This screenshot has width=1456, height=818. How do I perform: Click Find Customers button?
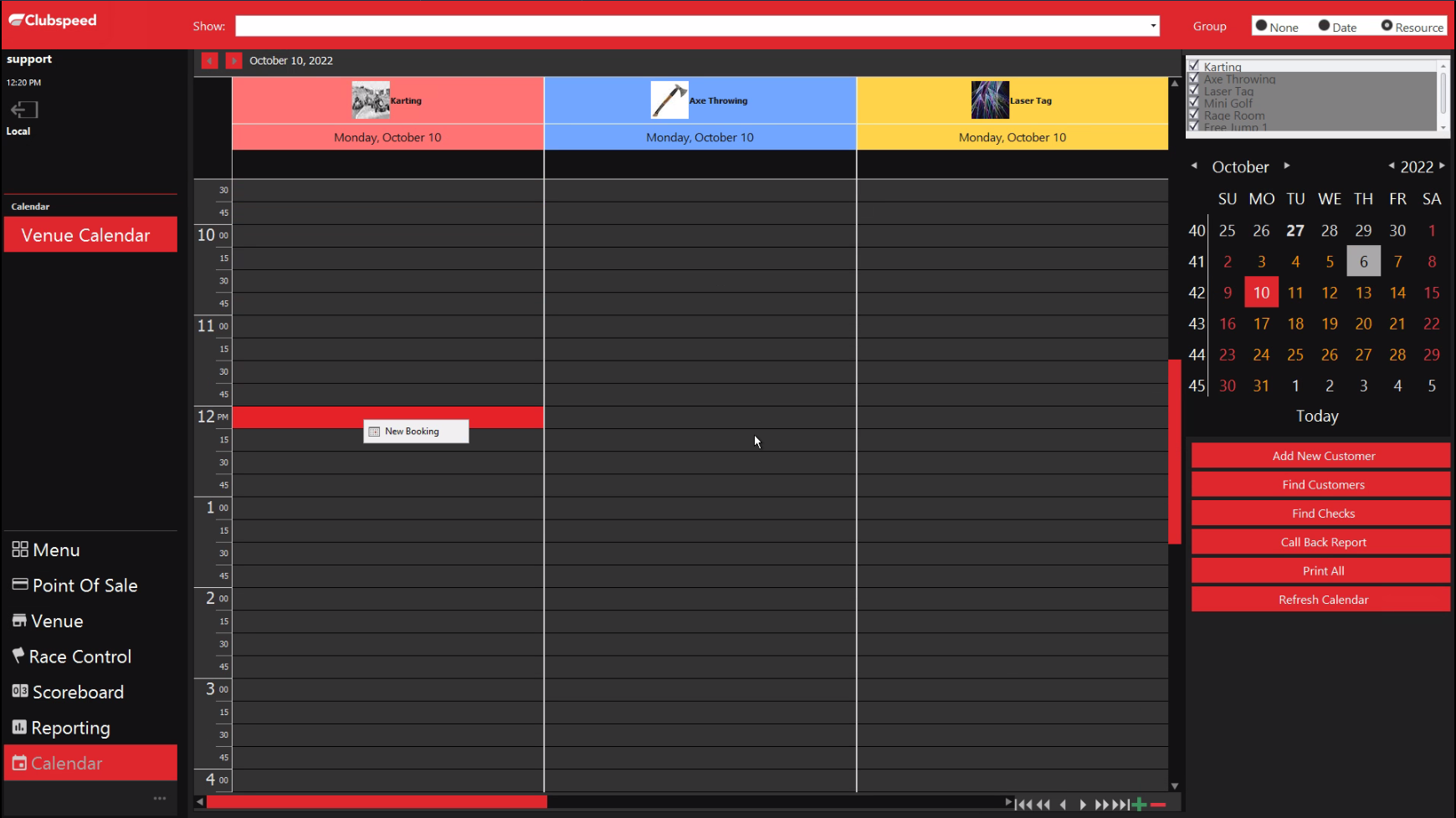[1320, 484]
